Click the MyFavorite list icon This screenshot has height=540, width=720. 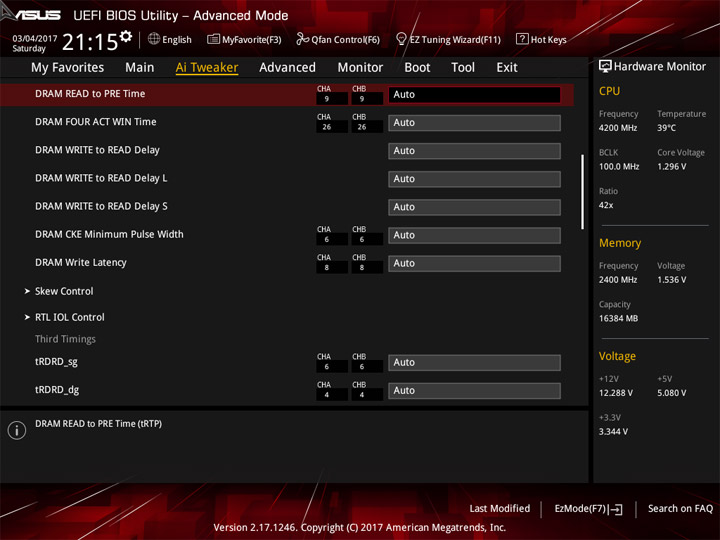tap(213, 39)
